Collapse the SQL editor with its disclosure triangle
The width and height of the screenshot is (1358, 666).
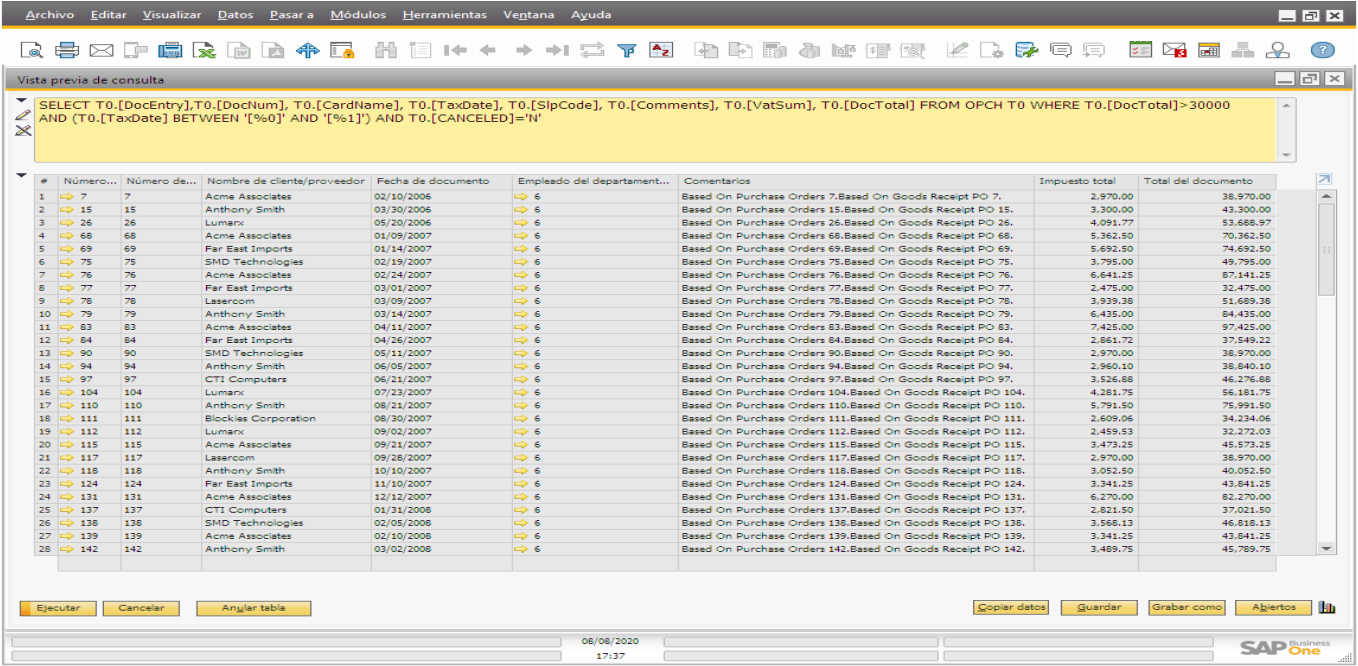[22, 99]
